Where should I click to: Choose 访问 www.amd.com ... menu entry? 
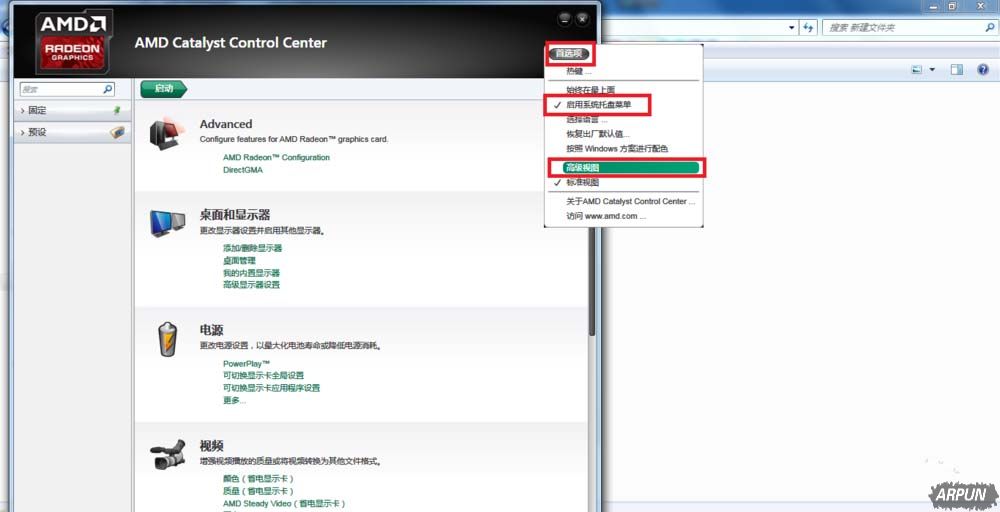[606, 216]
